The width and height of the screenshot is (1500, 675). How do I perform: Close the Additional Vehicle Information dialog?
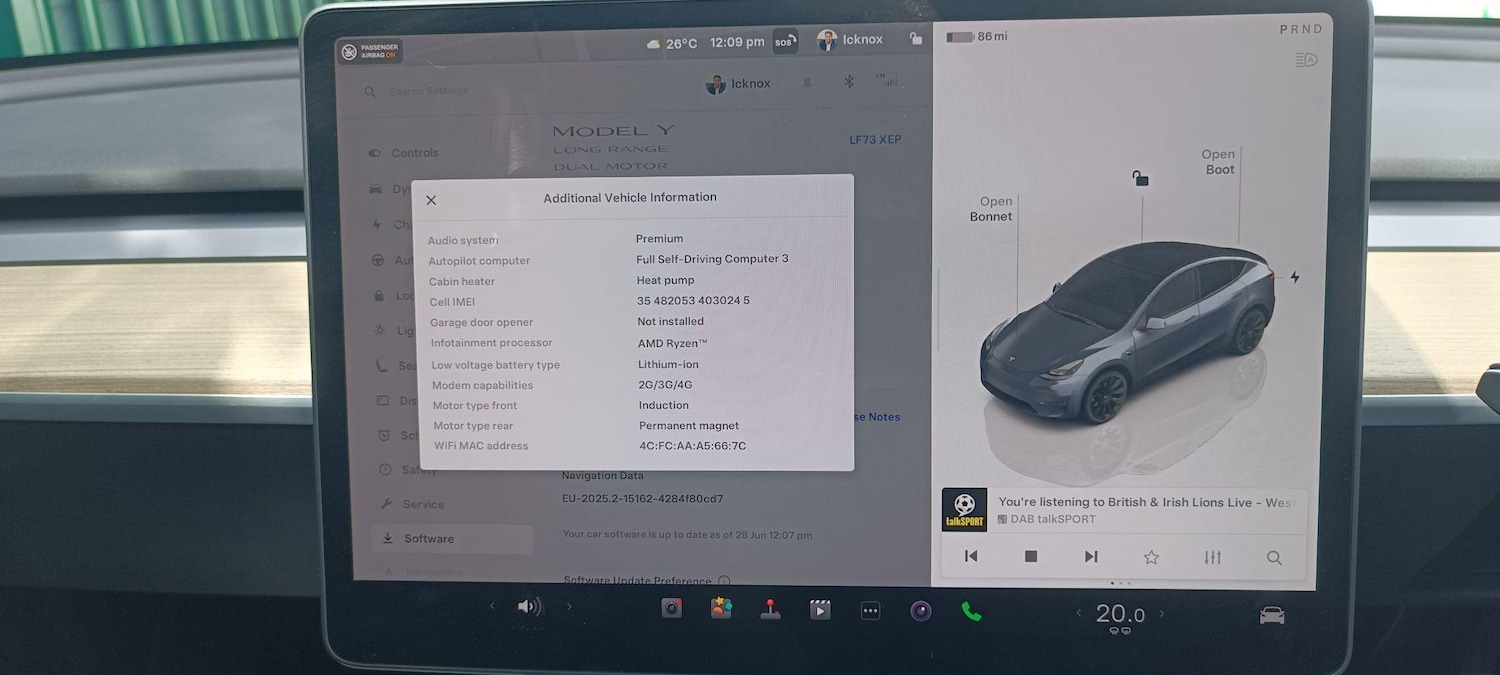(431, 200)
